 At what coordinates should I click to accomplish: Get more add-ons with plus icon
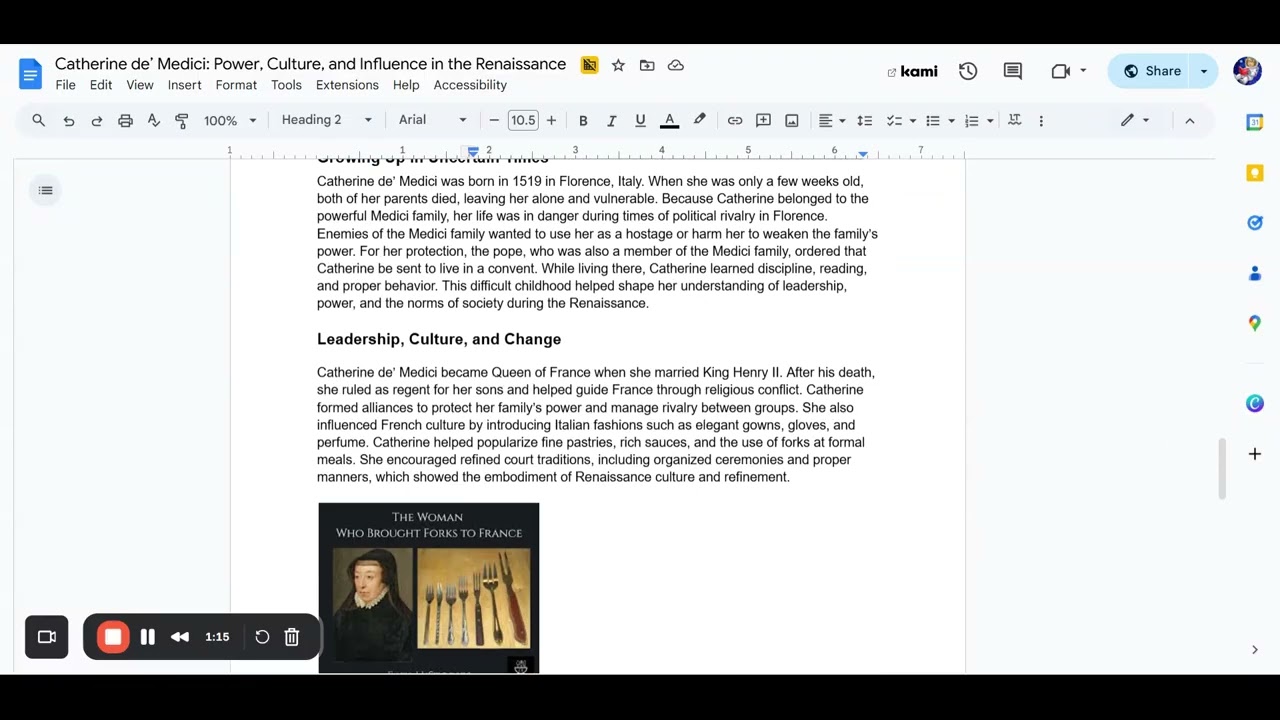1255,454
